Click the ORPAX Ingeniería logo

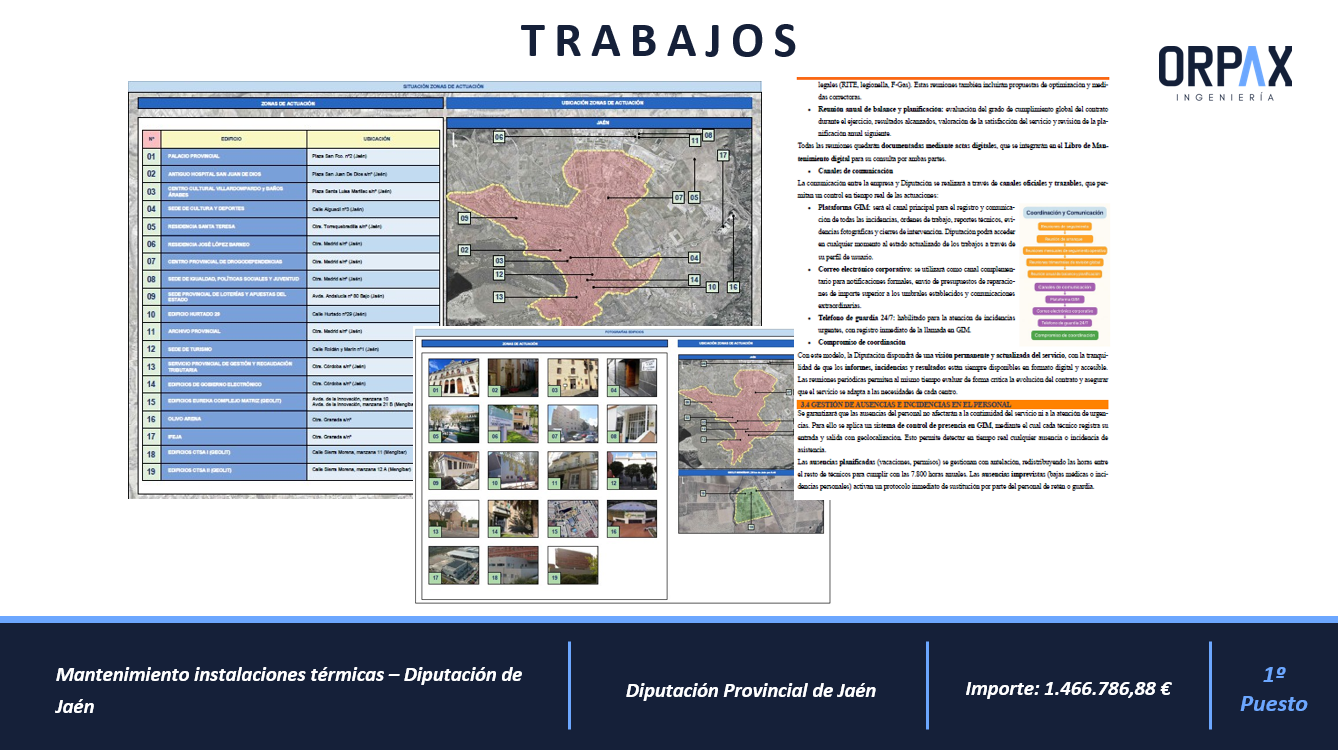pos(1225,74)
